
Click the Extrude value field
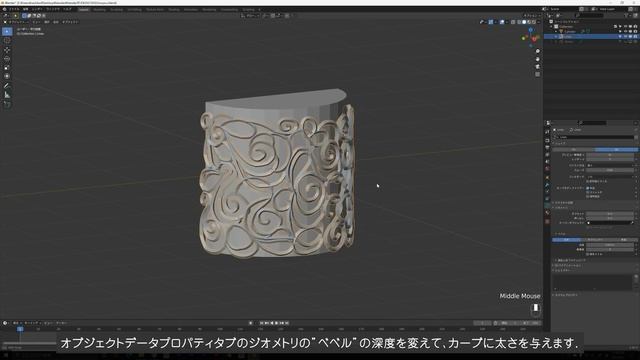click(610, 218)
